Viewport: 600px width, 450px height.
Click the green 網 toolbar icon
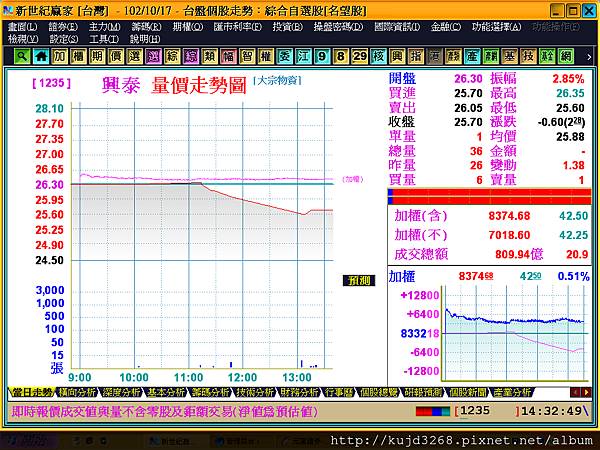(566, 57)
